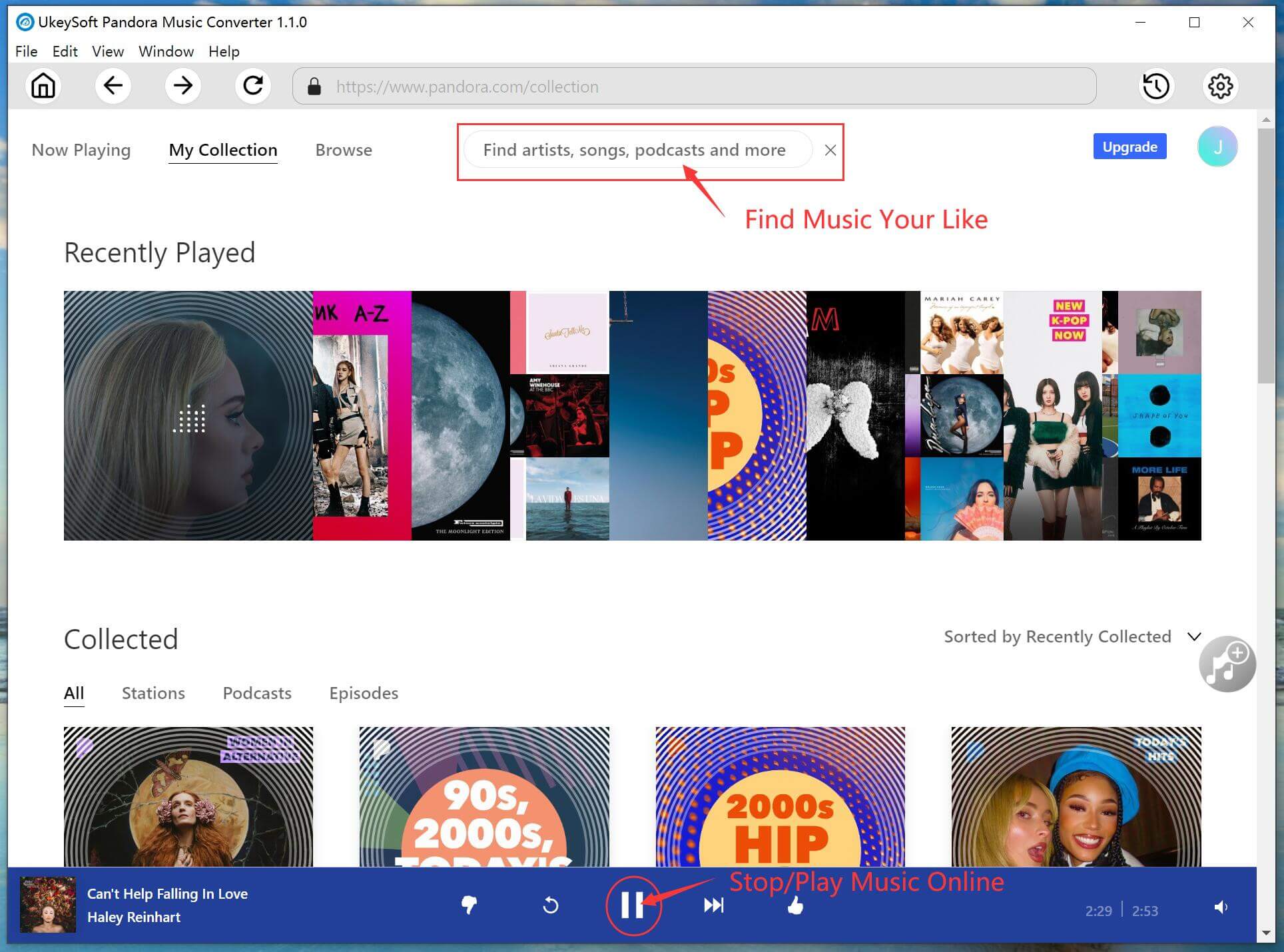Expand the Stations filter tab
The image size is (1284, 952).
coord(153,693)
